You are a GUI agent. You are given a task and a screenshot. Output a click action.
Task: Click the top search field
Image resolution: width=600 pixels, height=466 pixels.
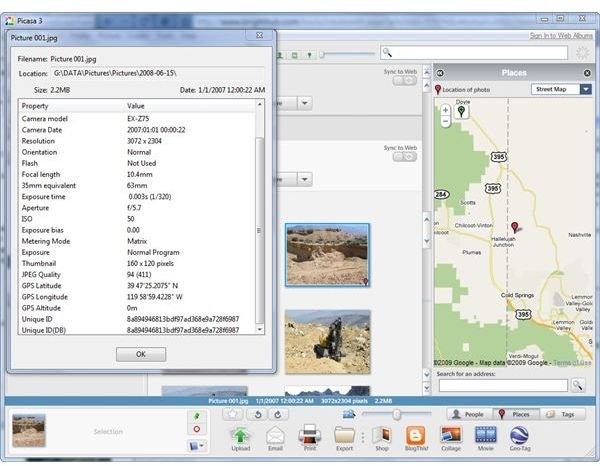click(x=474, y=52)
